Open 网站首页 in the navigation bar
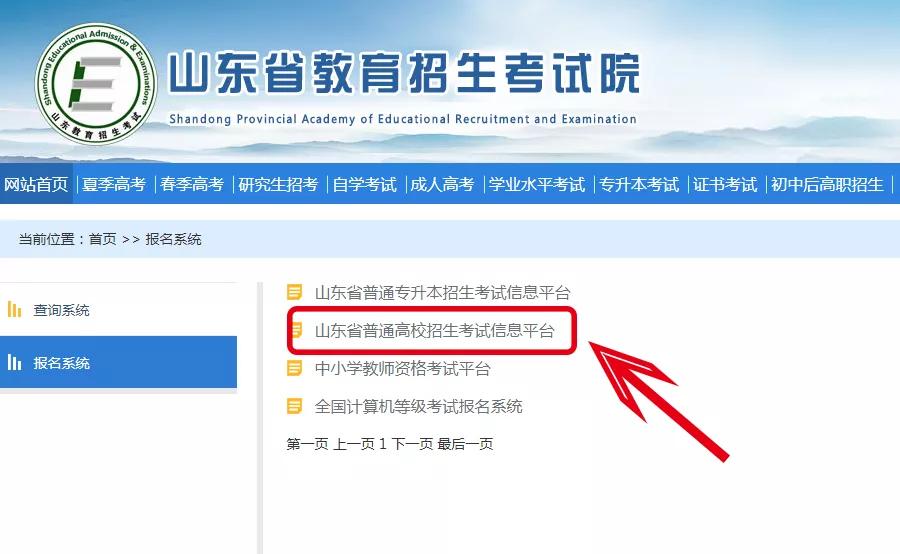 click(36, 184)
